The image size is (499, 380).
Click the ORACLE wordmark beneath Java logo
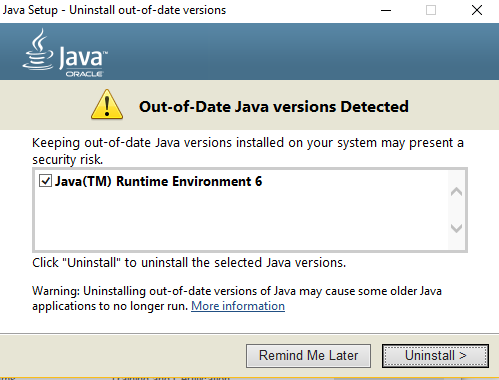84,74
